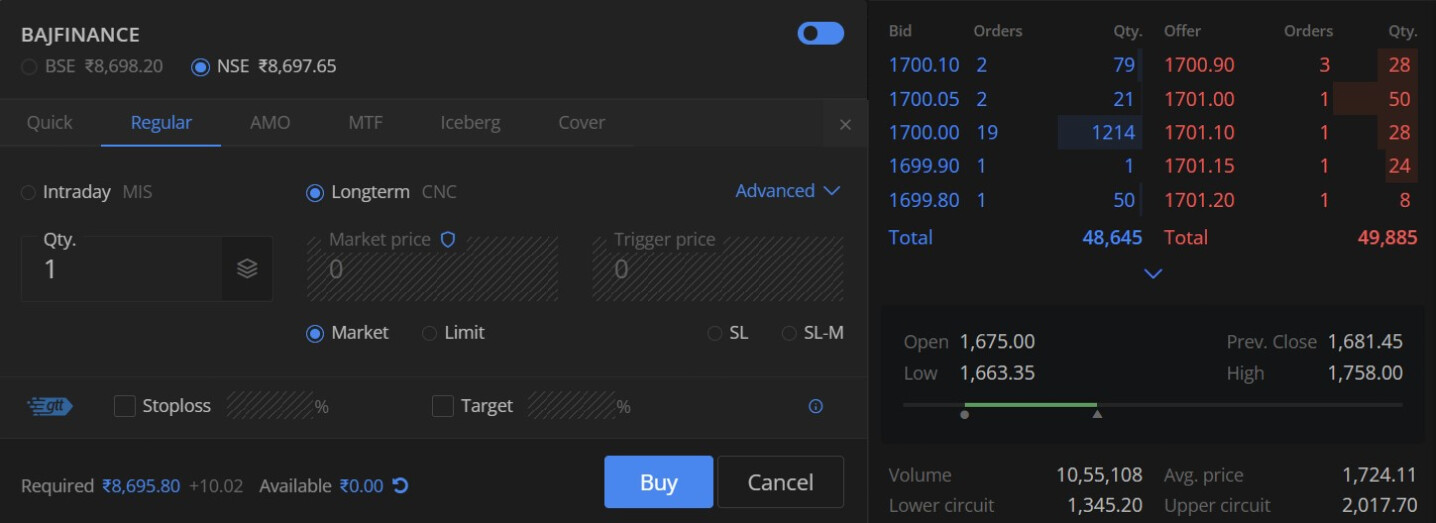Click the circle open marker on range bar
Viewport: 1436px width, 523px height.
pyautogui.click(x=964, y=414)
